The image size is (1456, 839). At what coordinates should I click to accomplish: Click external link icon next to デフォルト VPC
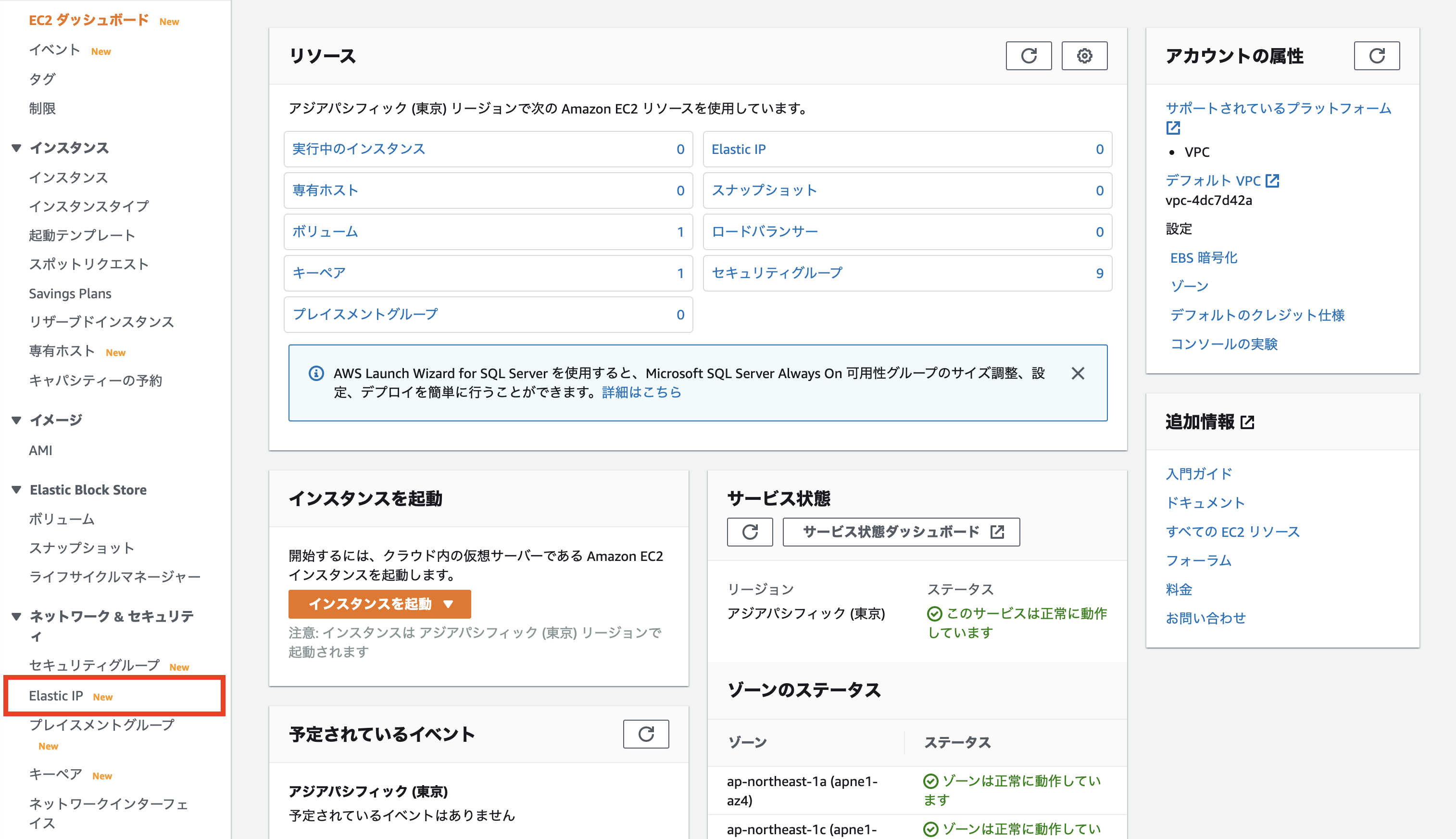[x=1272, y=181]
